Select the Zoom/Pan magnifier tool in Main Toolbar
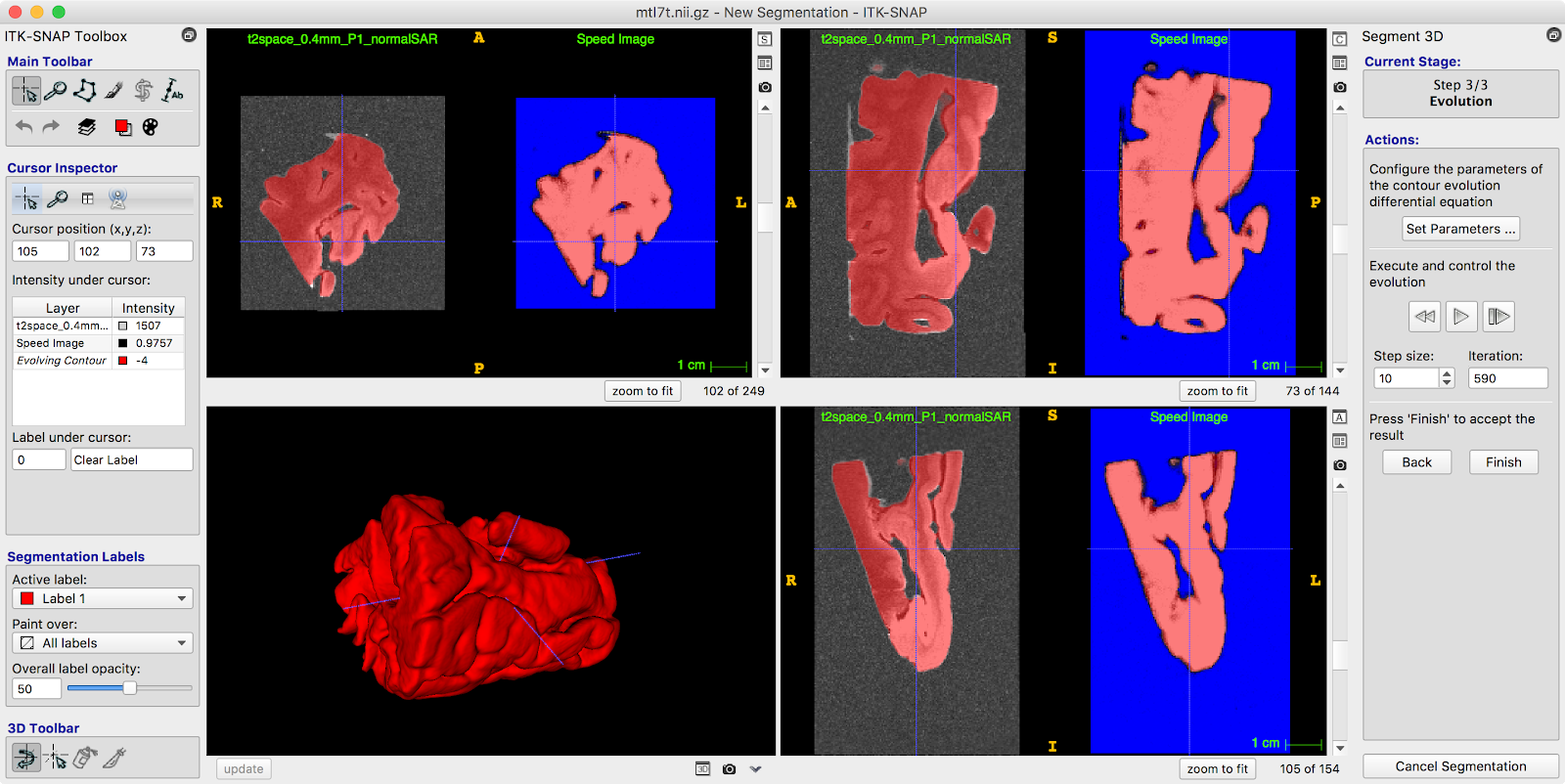Viewport: 1565px width, 784px height. click(x=56, y=91)
